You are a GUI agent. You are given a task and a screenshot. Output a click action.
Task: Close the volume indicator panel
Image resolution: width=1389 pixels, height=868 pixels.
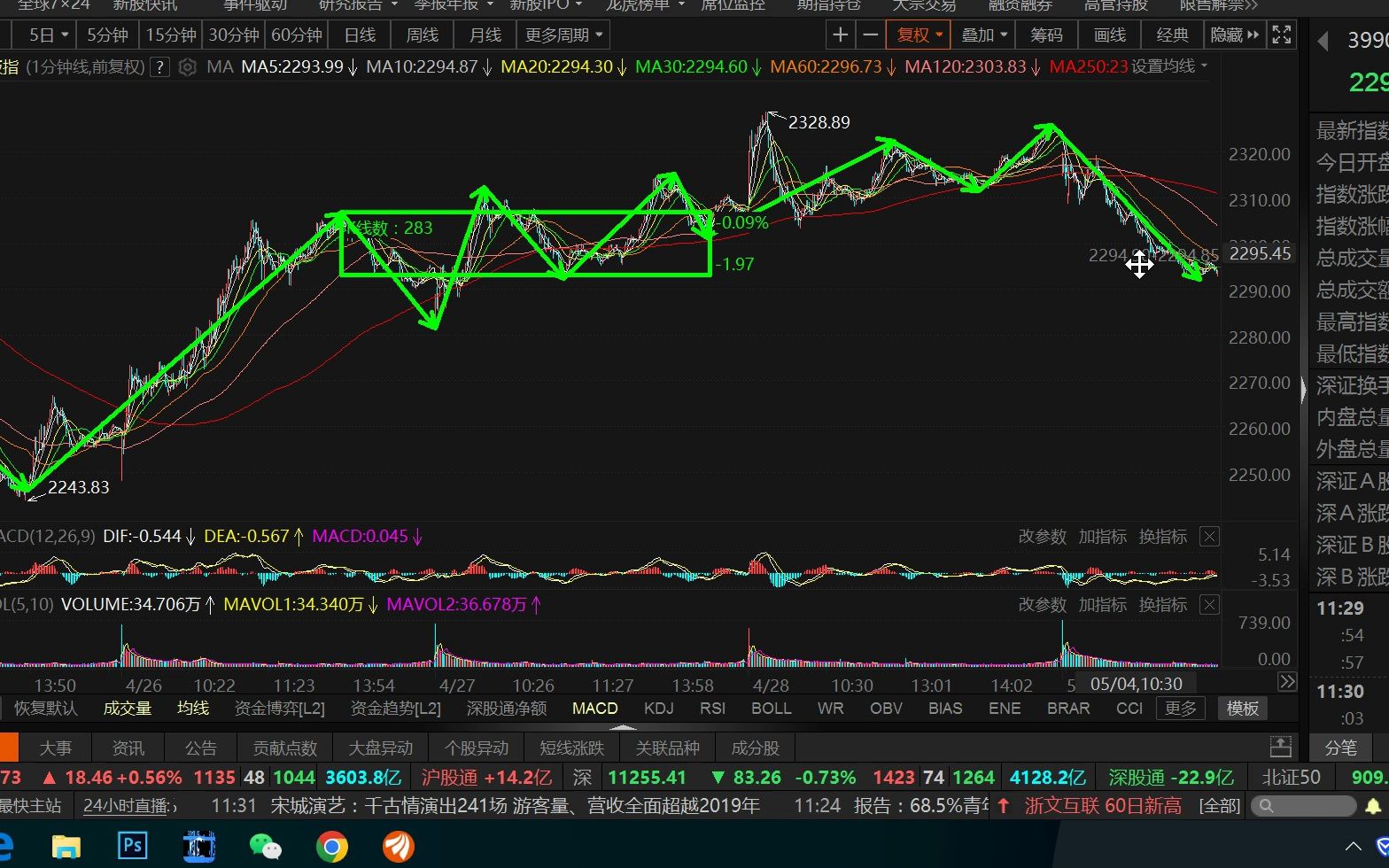pos(1209,605)
